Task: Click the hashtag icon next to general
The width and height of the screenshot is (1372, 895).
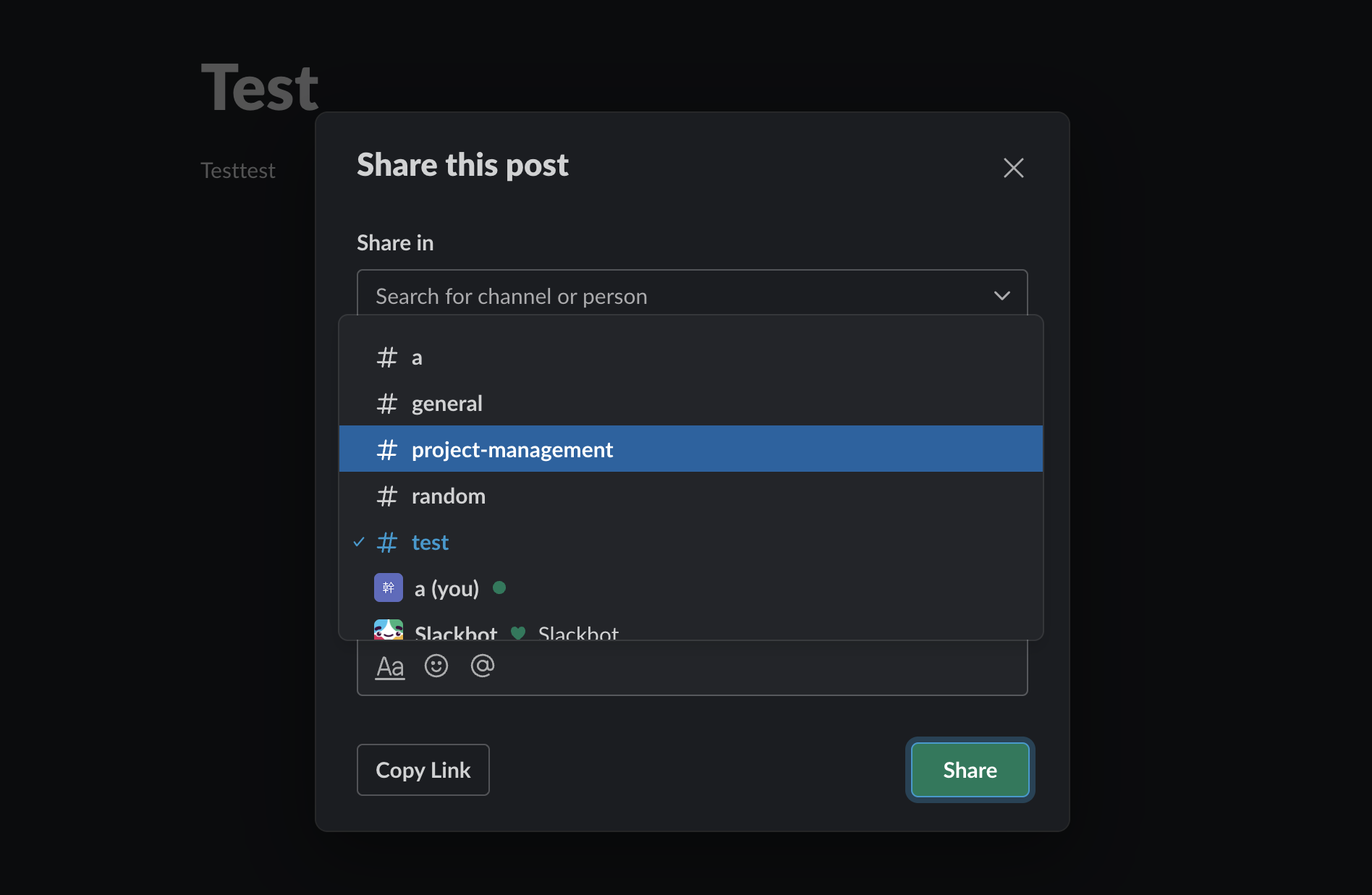Action: (x=387, y=403)
